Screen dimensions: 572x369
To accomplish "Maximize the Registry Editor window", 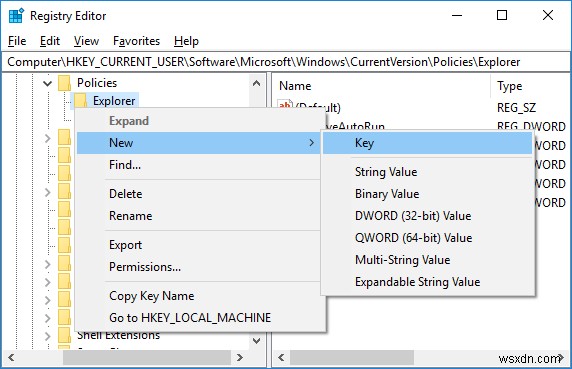I will [502, 15].
